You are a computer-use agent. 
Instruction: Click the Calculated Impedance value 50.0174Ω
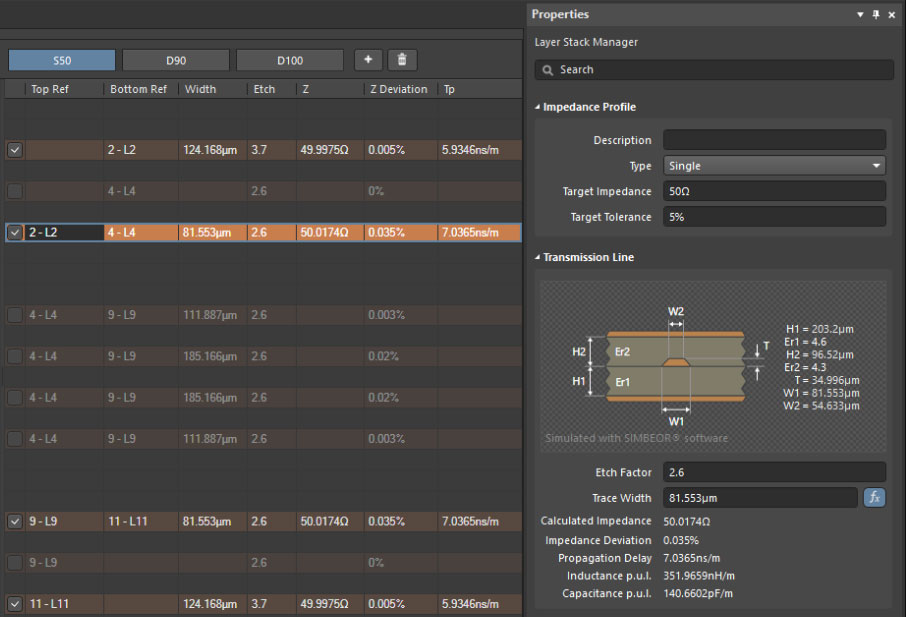pos(686,521)
